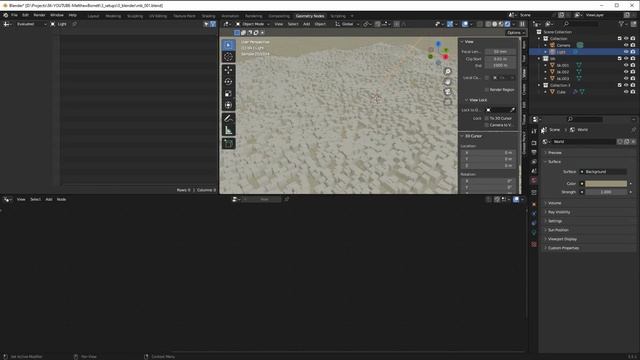Open the Object Mode dropdown
The height and width of the screenshot is (360, 640).
253,24
